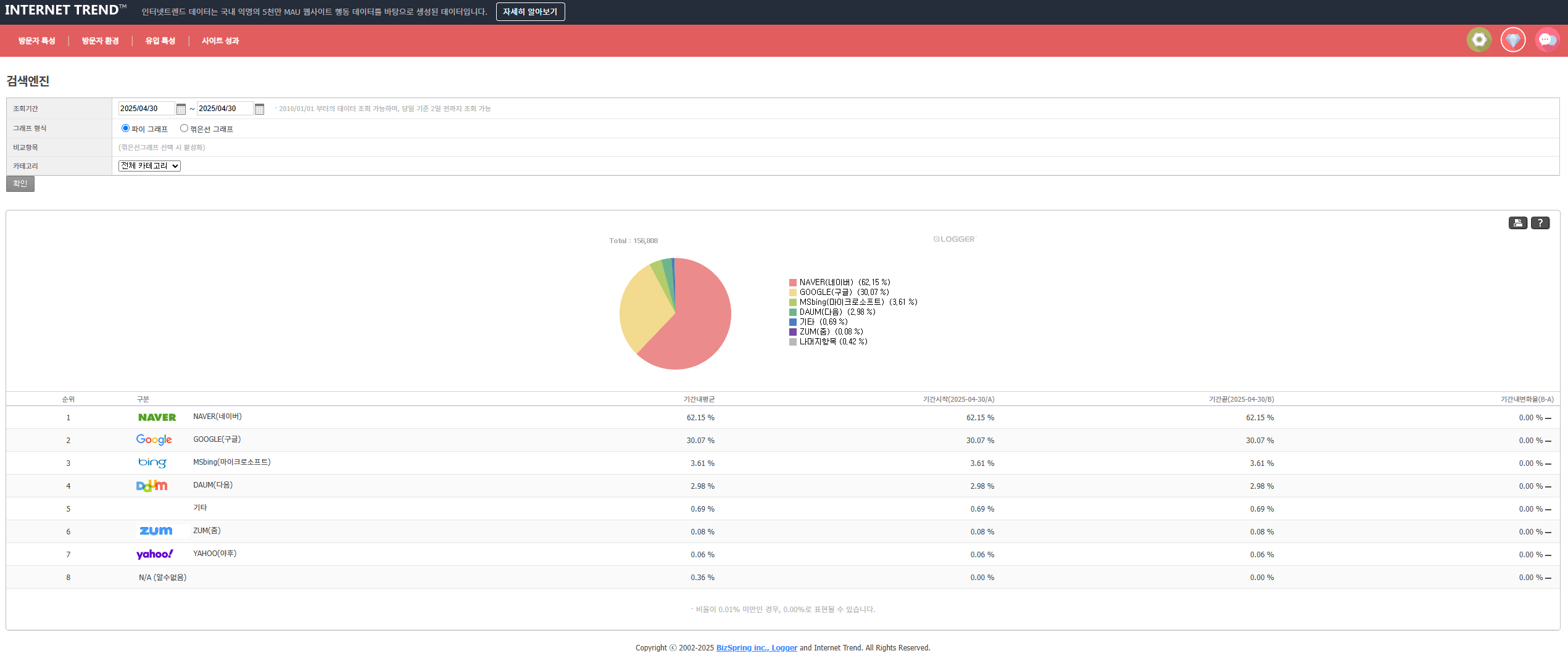This screenshot has height=656, width=1568.
Task: Click the Google logo in table
Action: (x=154, y=440)
